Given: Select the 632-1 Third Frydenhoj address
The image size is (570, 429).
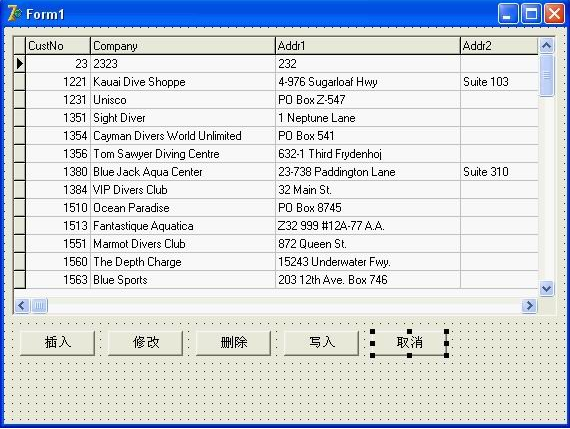Looking at the screenshot, I should coord(368,154).
